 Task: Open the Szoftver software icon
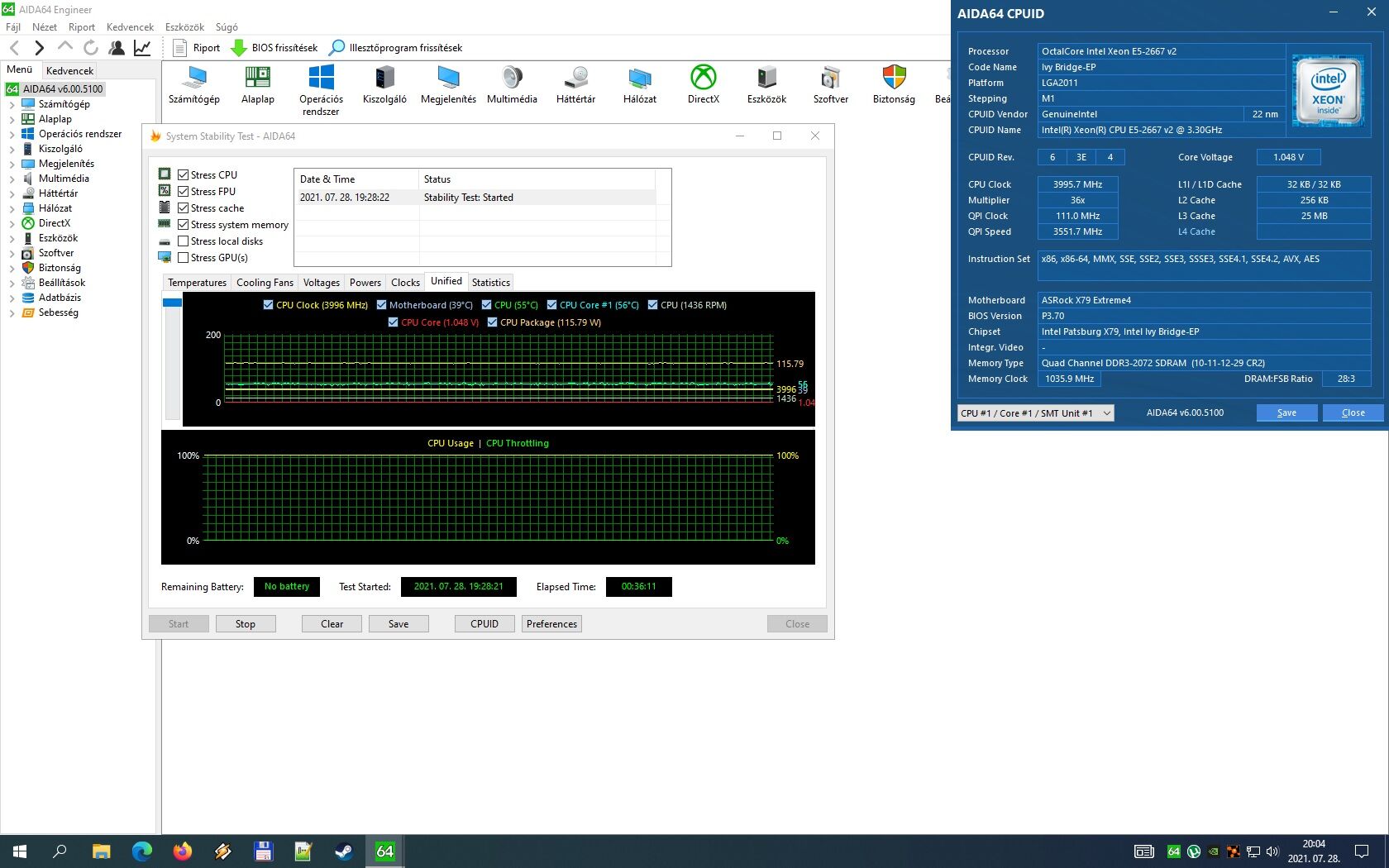tap(830, 78)
